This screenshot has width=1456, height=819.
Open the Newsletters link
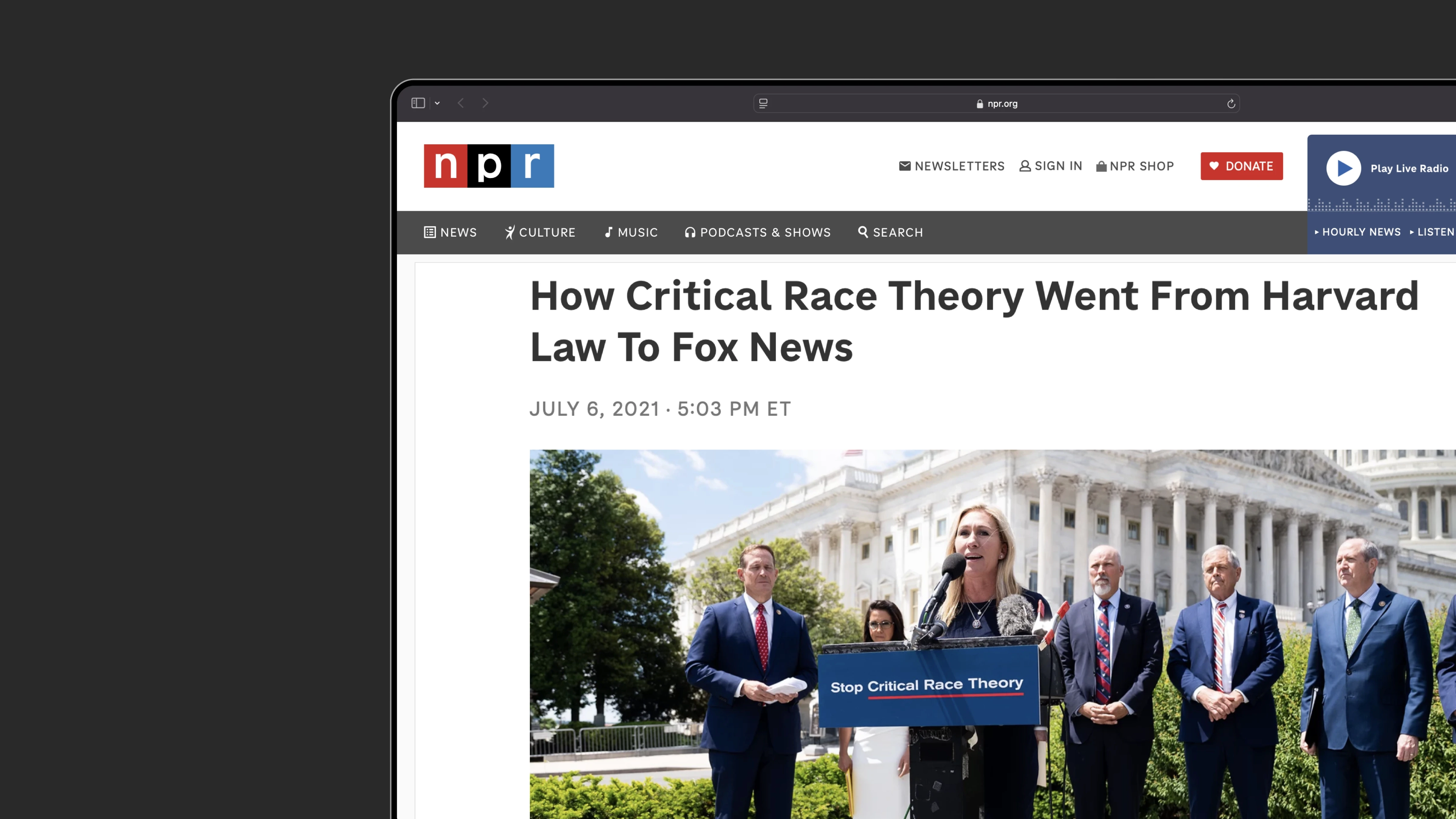(951, 166)
